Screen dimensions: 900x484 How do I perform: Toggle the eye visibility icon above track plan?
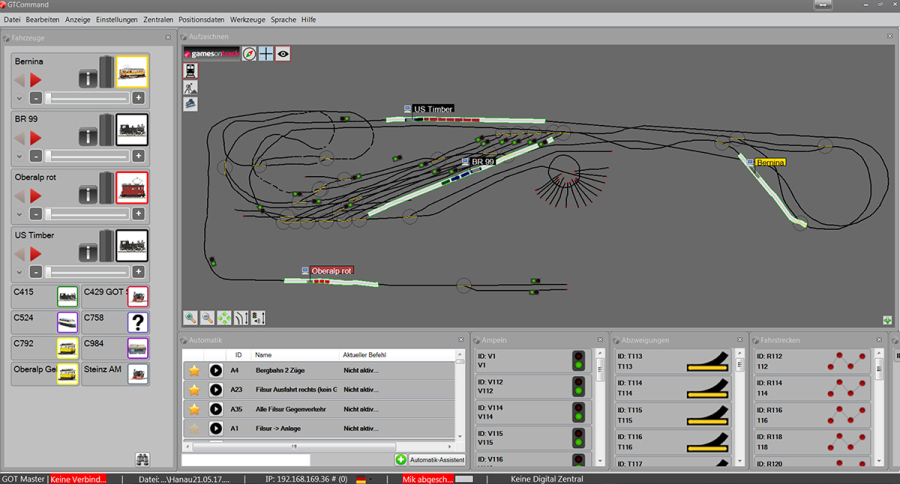pyautogui.click(x=283, y=54)
